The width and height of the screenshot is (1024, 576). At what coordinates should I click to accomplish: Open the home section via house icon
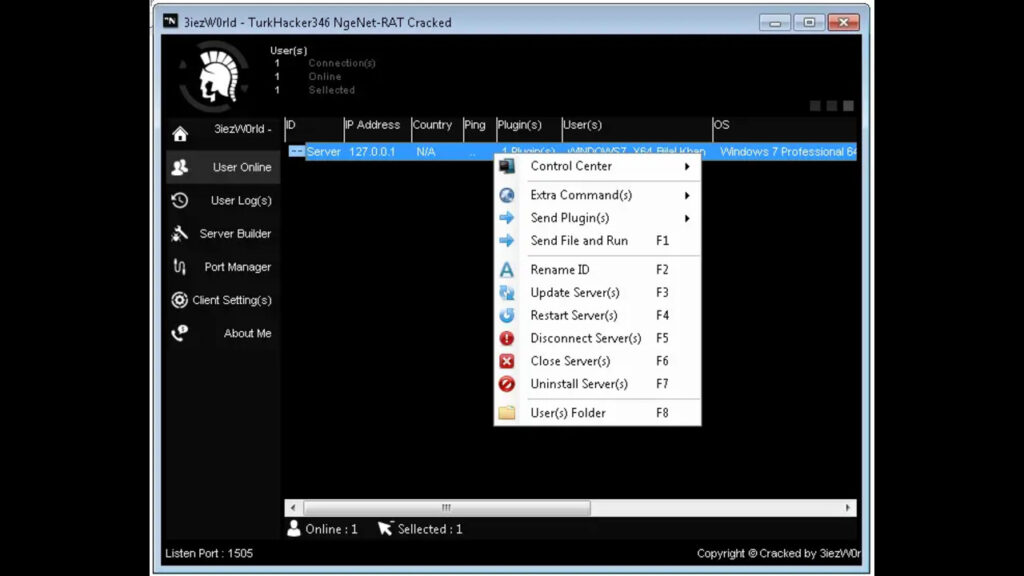pyautogui.click(x=180, y=133)
